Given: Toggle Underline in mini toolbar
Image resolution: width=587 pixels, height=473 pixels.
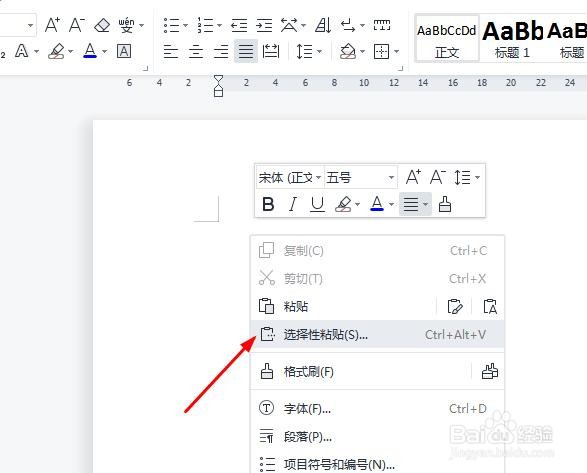Looking at the screenshot, I should 317,204.
